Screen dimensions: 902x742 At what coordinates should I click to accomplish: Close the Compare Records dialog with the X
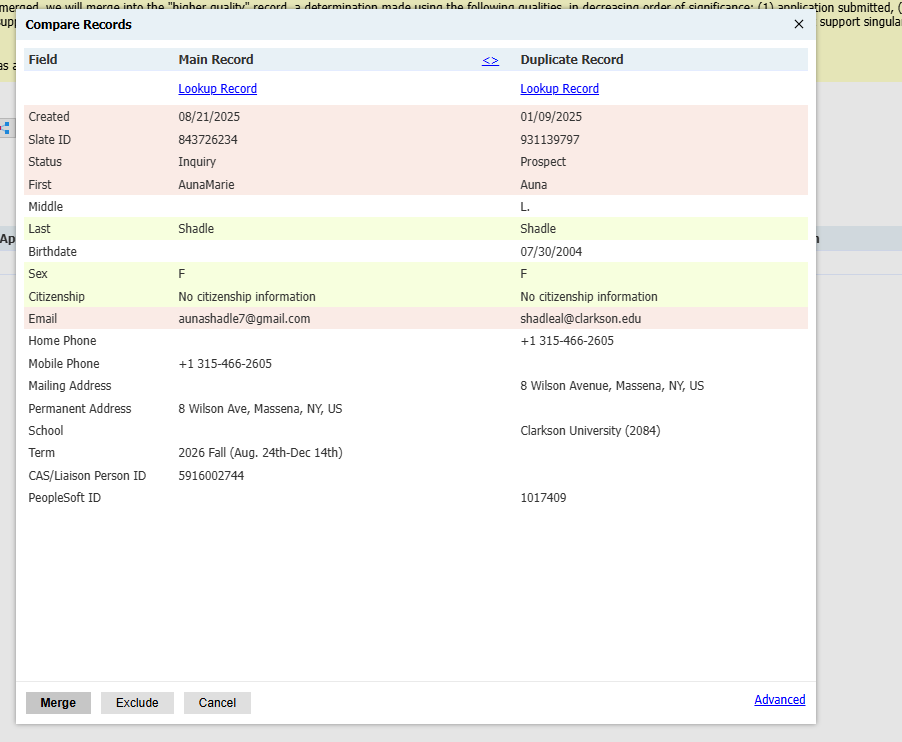(x=798, y=24)
